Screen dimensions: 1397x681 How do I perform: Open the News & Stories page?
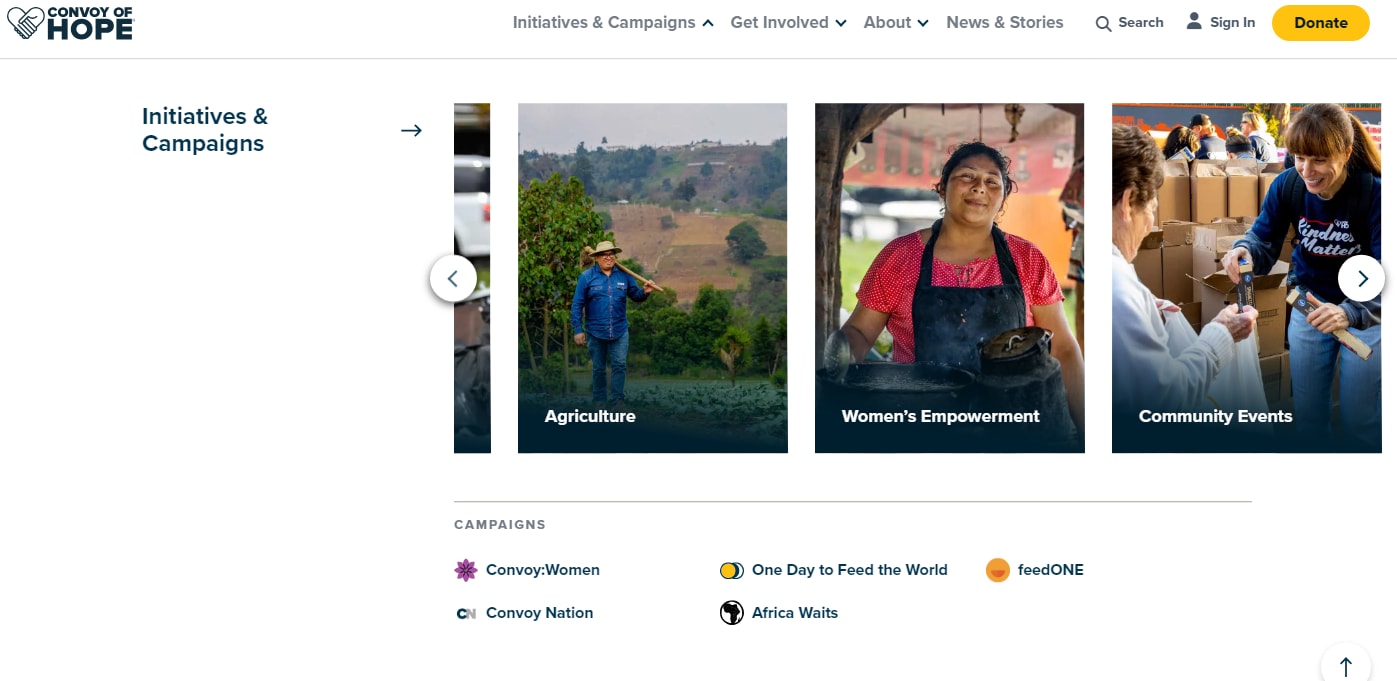click(1005, 22)
